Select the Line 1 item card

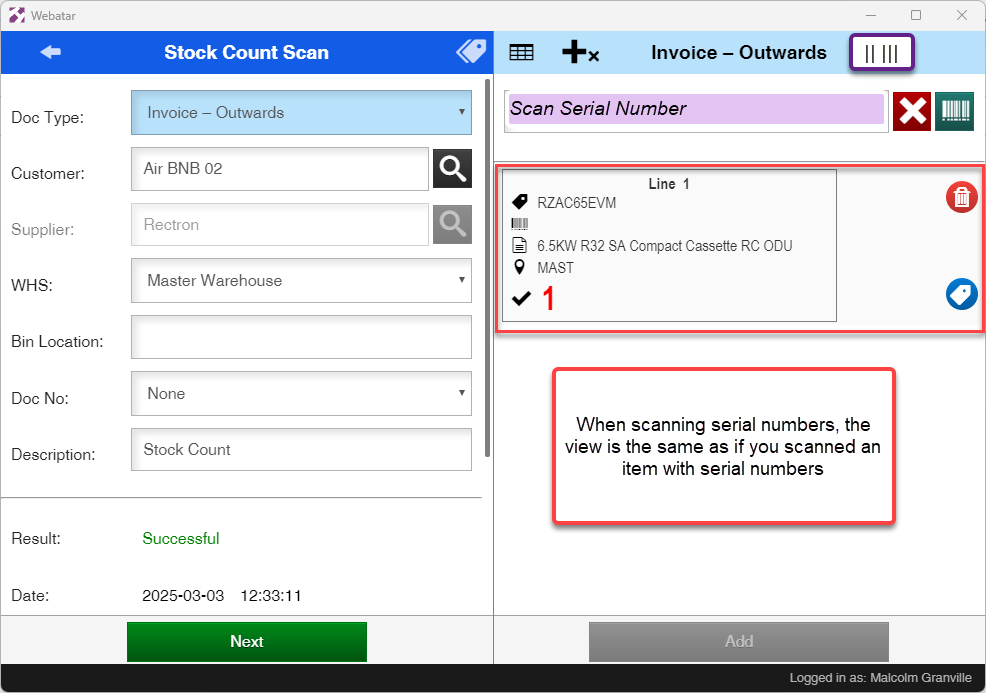pyautogui.click(x=669, y=245)
